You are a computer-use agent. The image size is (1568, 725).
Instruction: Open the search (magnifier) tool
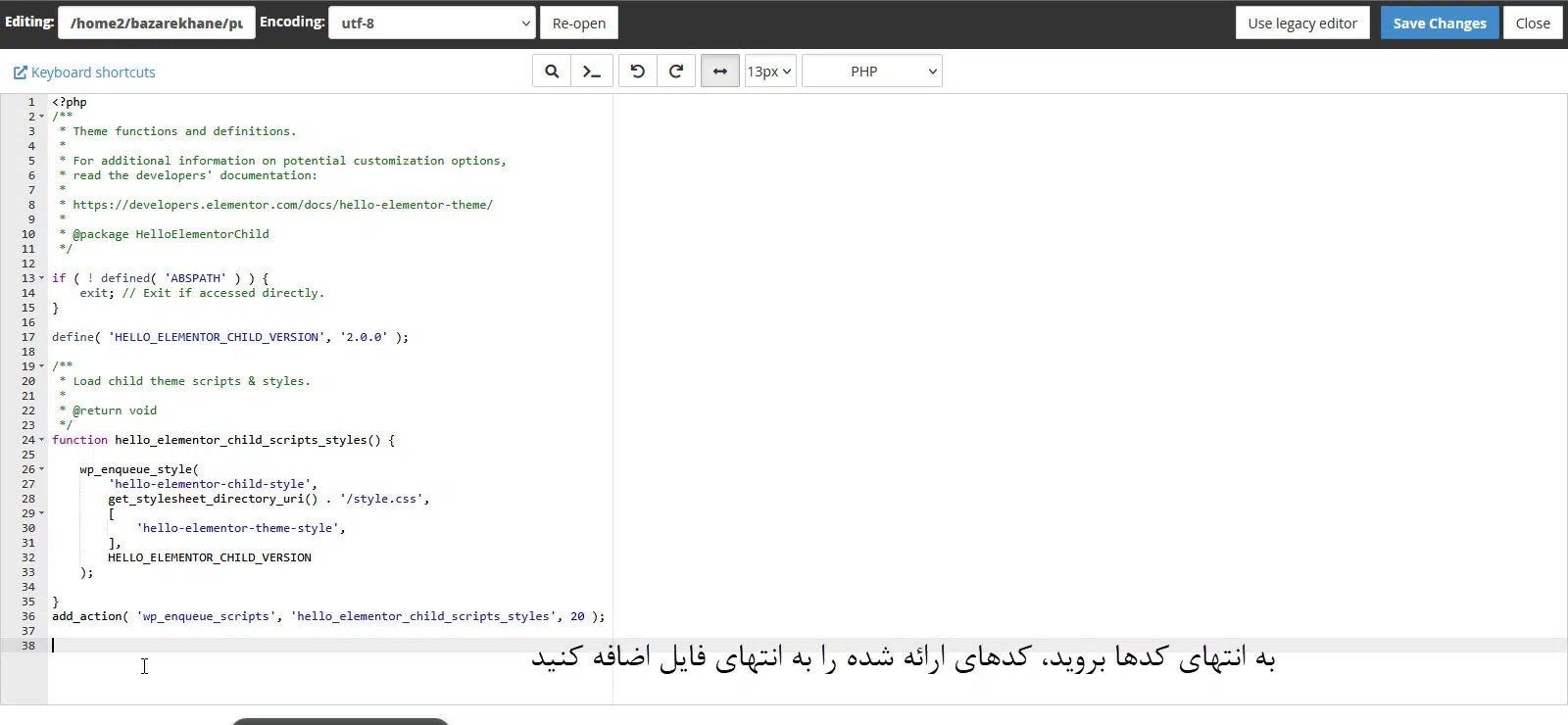(x=552, y=71)
